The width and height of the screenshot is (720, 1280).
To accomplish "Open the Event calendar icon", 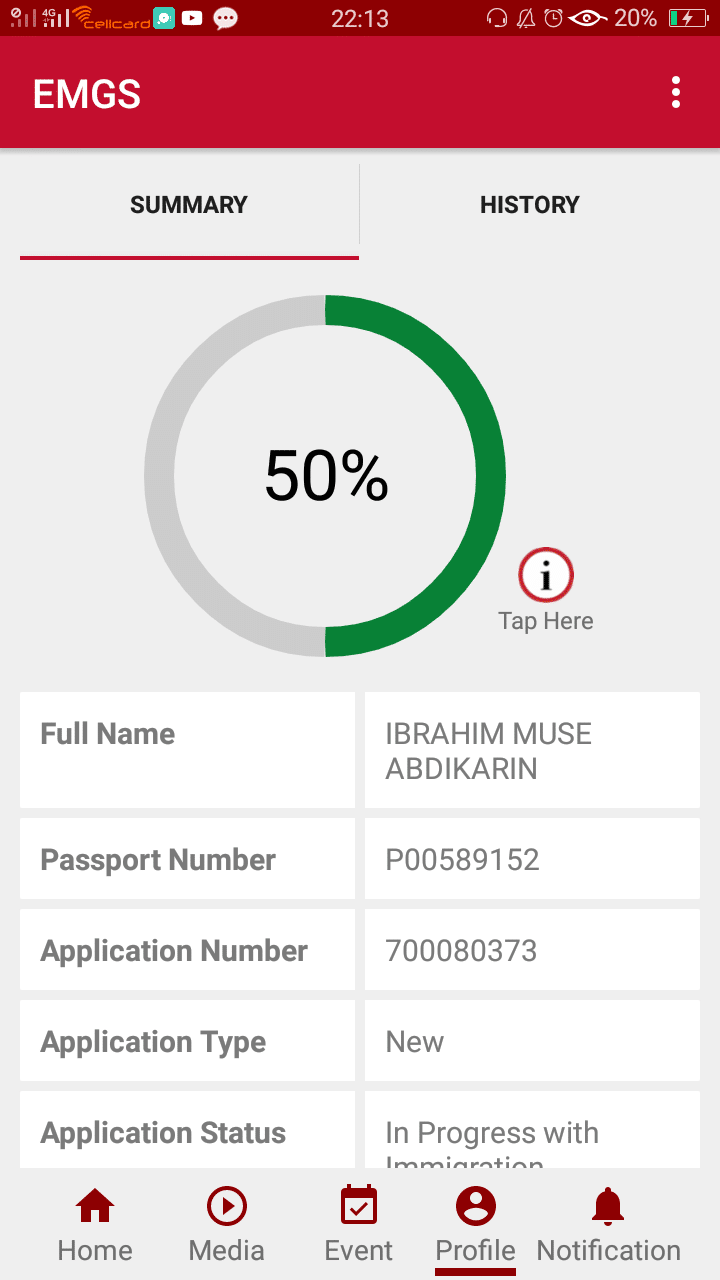I will tap(359, 1206).
